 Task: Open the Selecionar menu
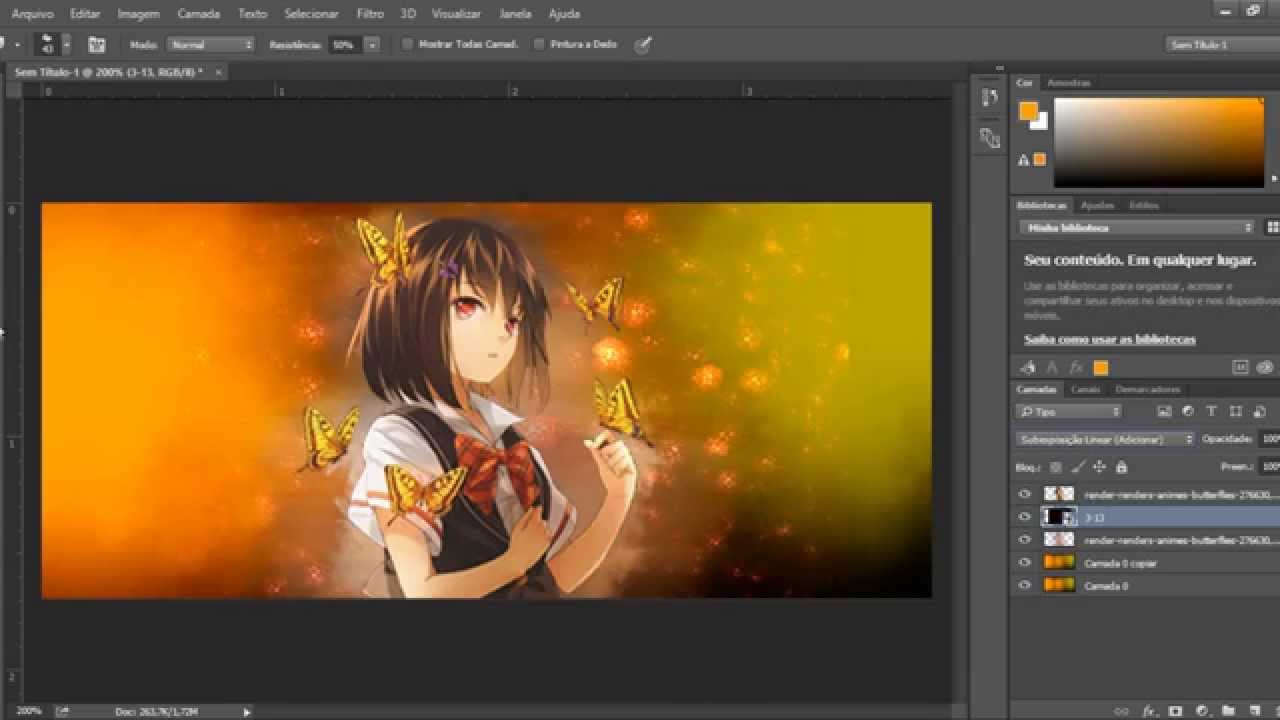[x=311, y=14]
